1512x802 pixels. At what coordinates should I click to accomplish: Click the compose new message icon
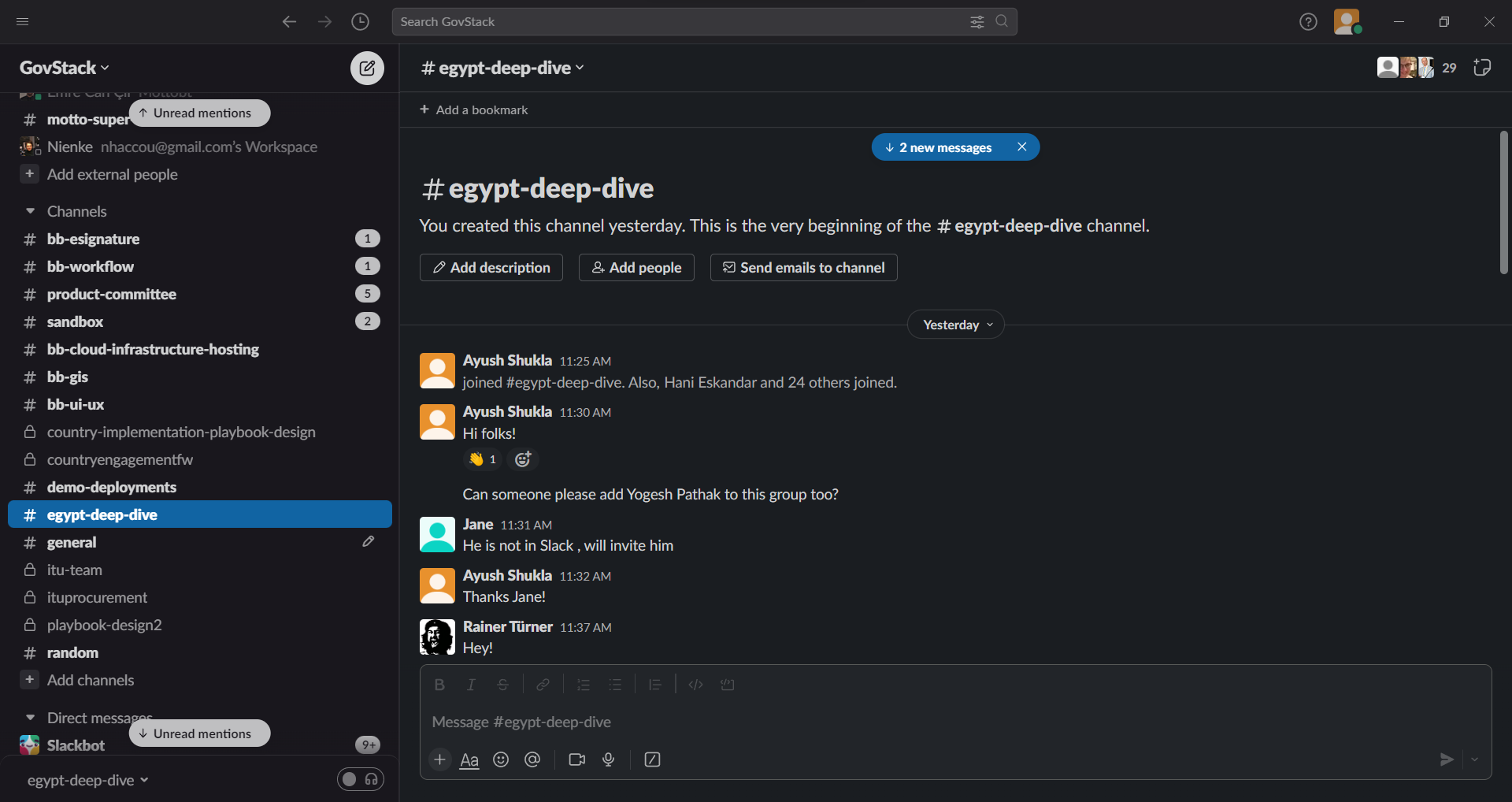[x=367, y=68]
